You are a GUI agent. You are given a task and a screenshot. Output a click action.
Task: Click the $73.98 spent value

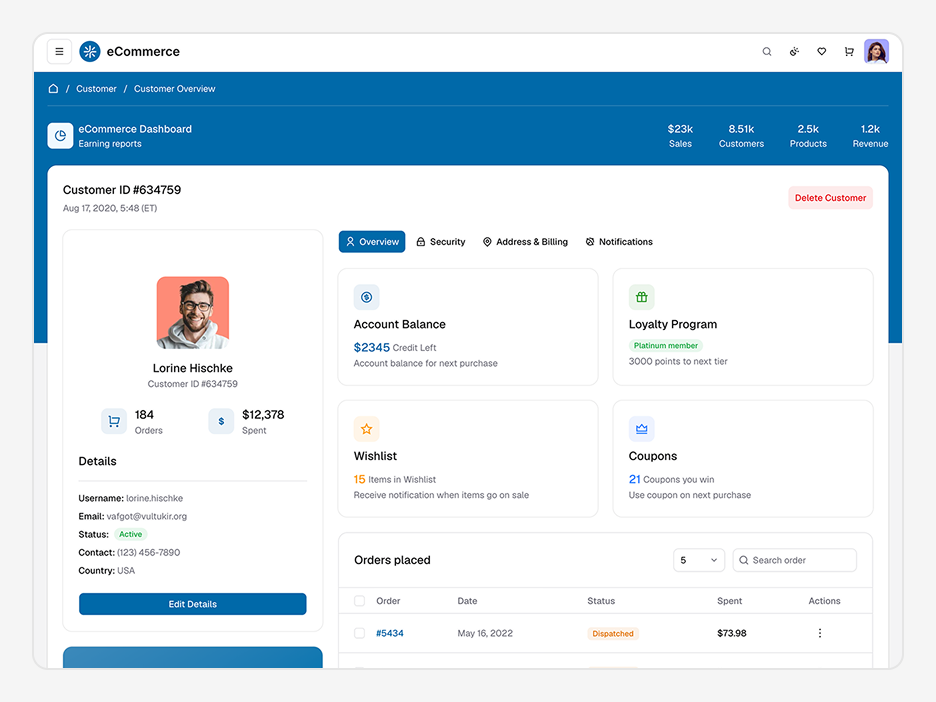point(732,633)
